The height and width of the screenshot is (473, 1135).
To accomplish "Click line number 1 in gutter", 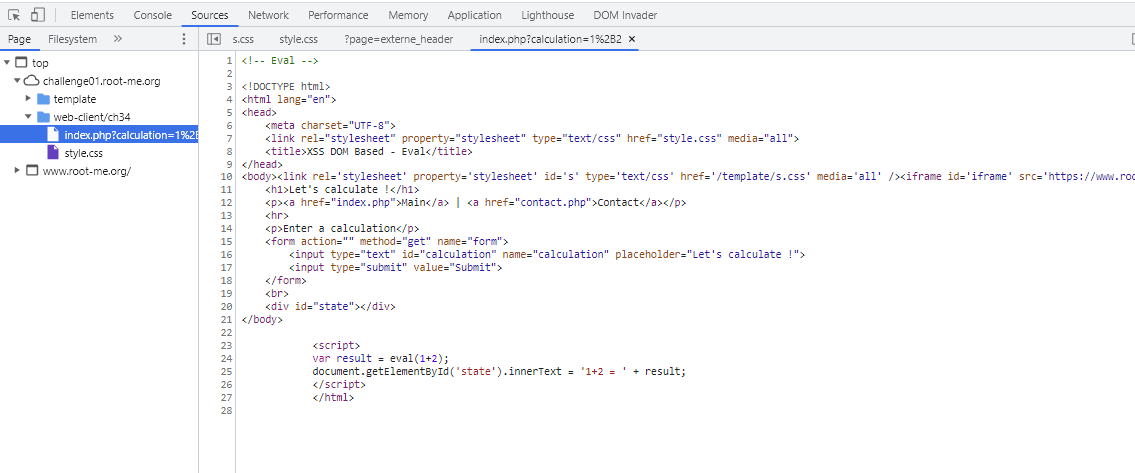I will click(x=229, y=61).
